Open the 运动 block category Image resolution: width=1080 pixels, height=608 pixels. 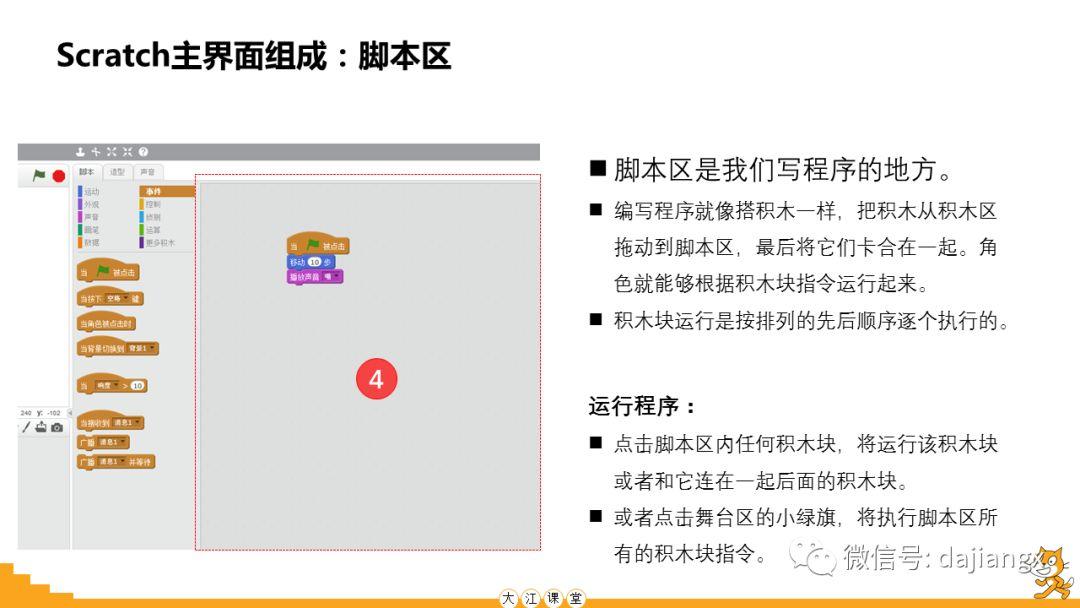coord(89,191)
